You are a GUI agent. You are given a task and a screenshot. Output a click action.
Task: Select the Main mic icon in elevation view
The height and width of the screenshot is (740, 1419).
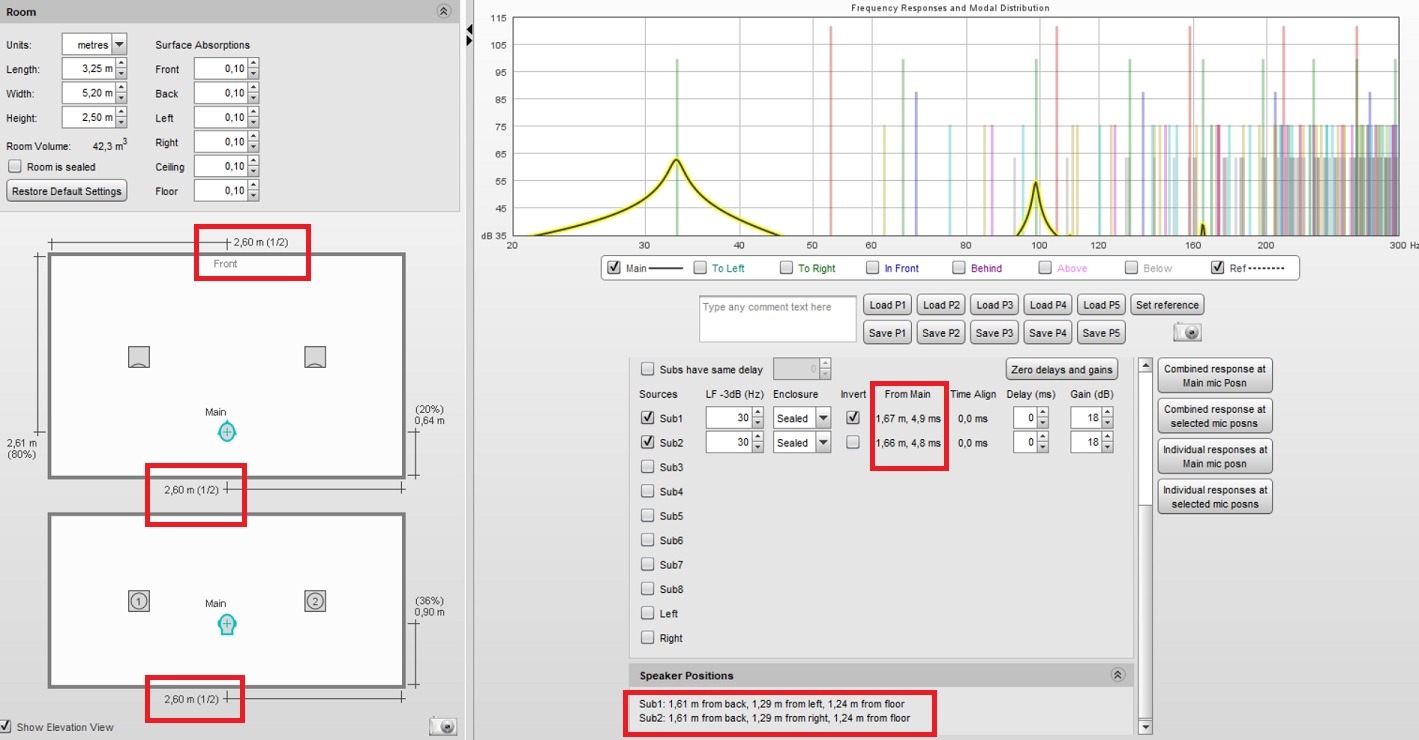[227, 625]
